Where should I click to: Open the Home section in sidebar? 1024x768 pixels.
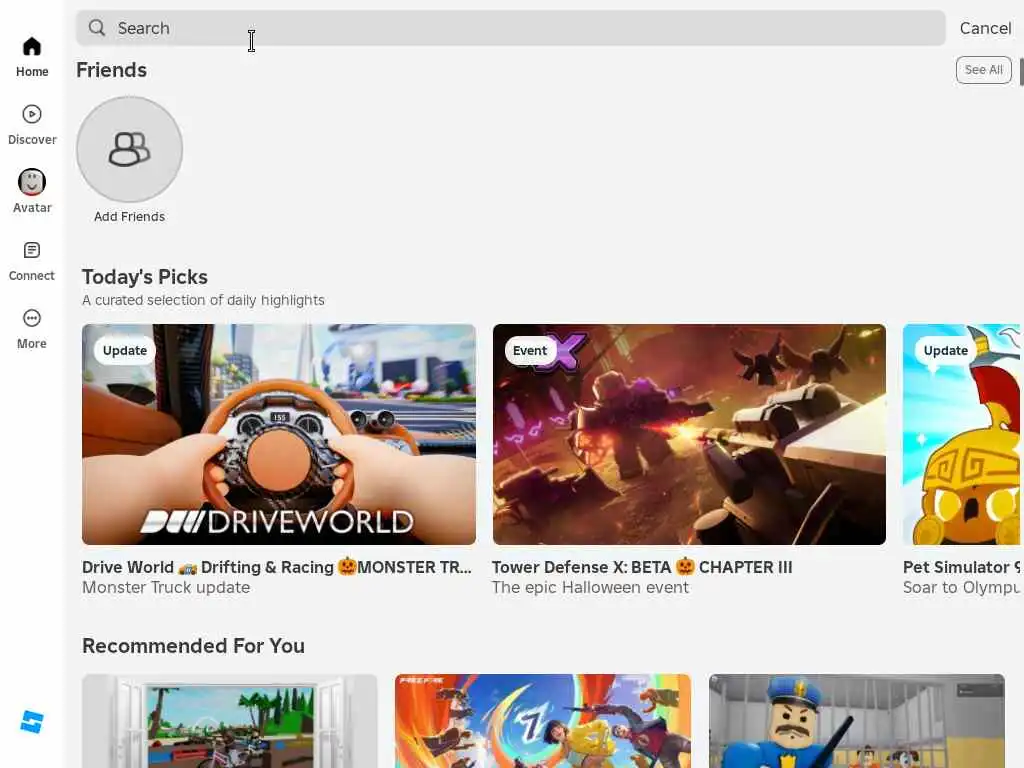tap(32, 57)
